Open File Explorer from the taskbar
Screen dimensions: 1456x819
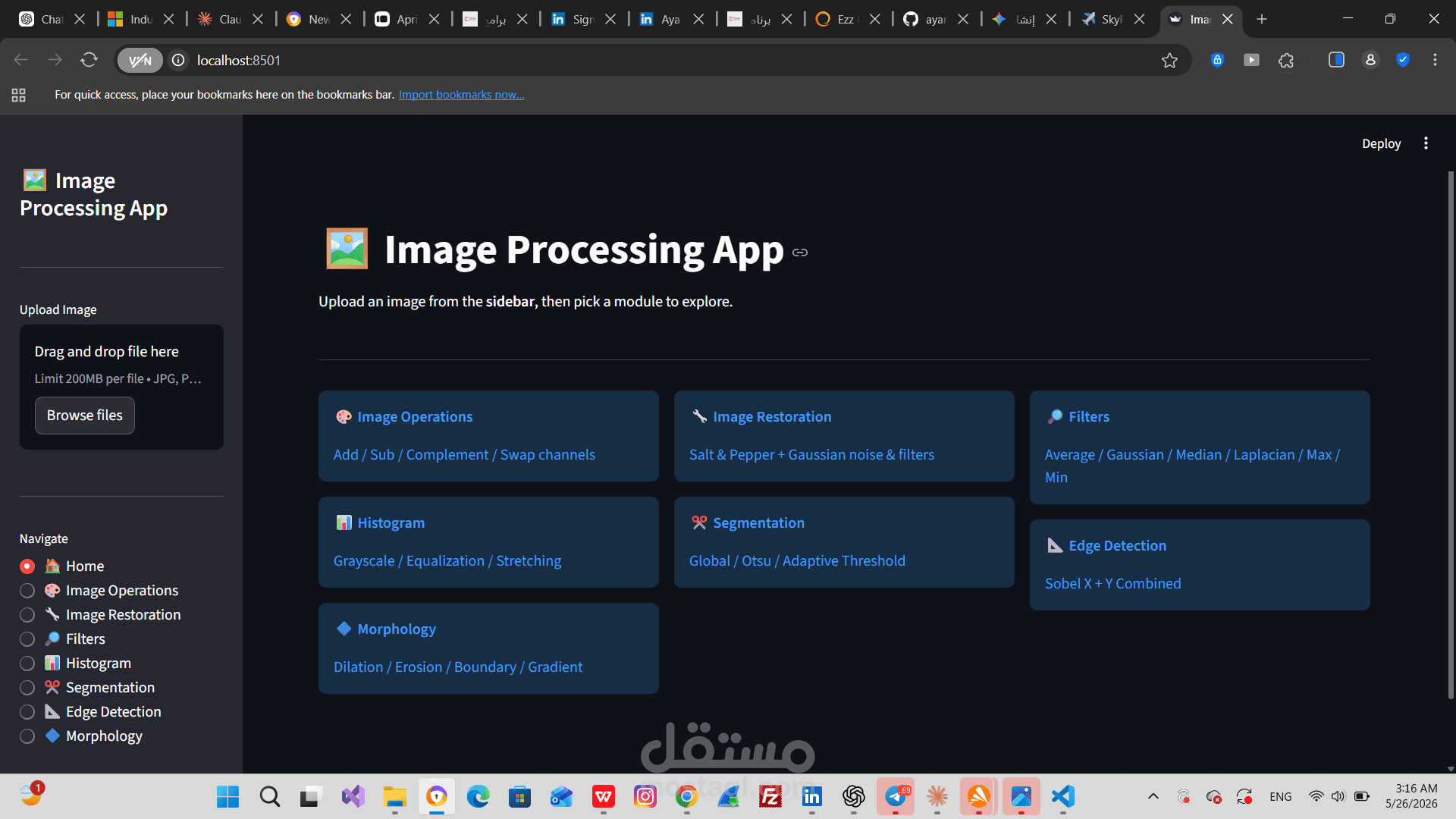point(394,796)
